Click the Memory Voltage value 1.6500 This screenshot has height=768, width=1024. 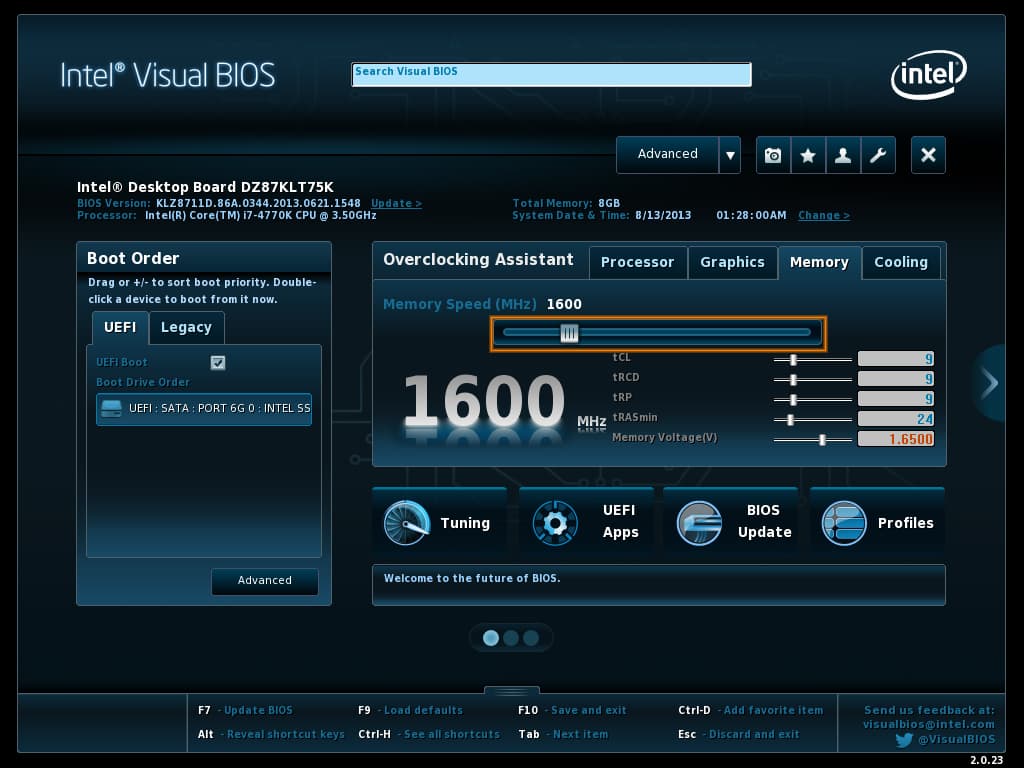click(895, 439)
